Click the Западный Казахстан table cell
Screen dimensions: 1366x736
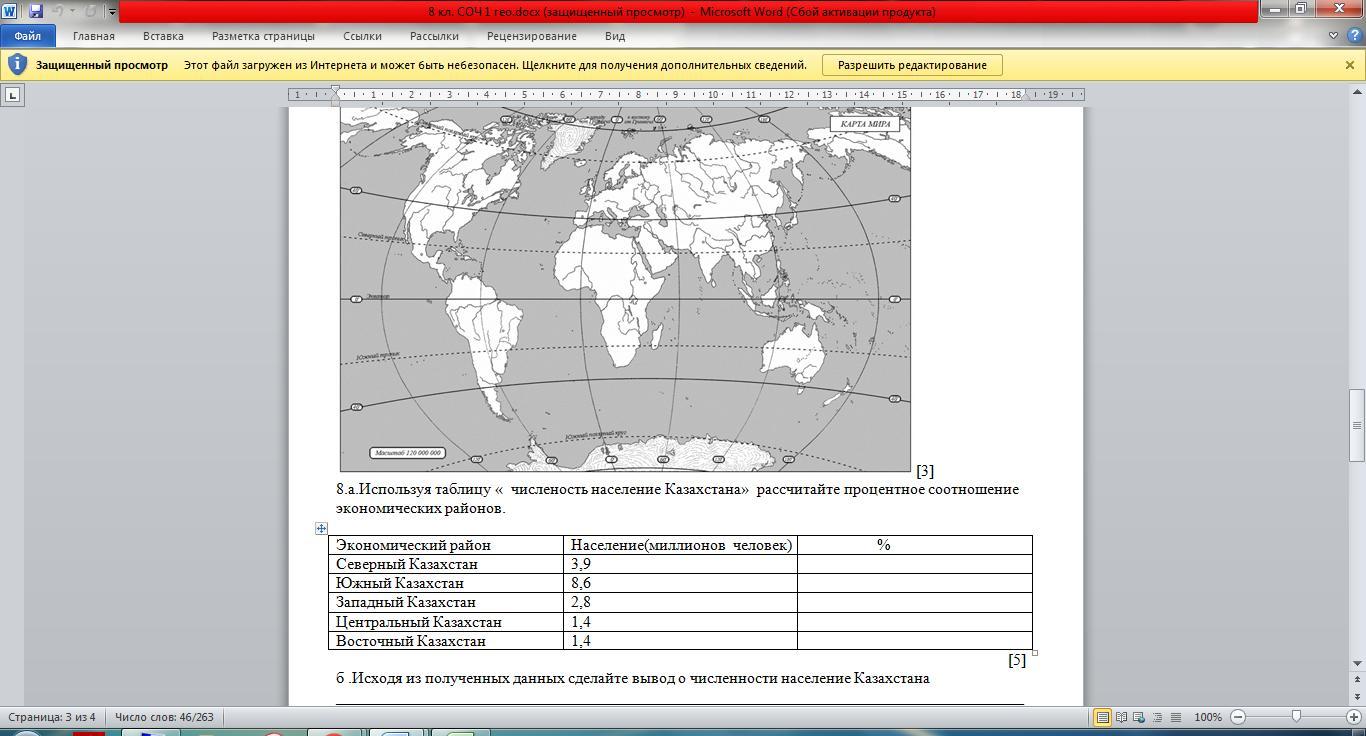446,602
